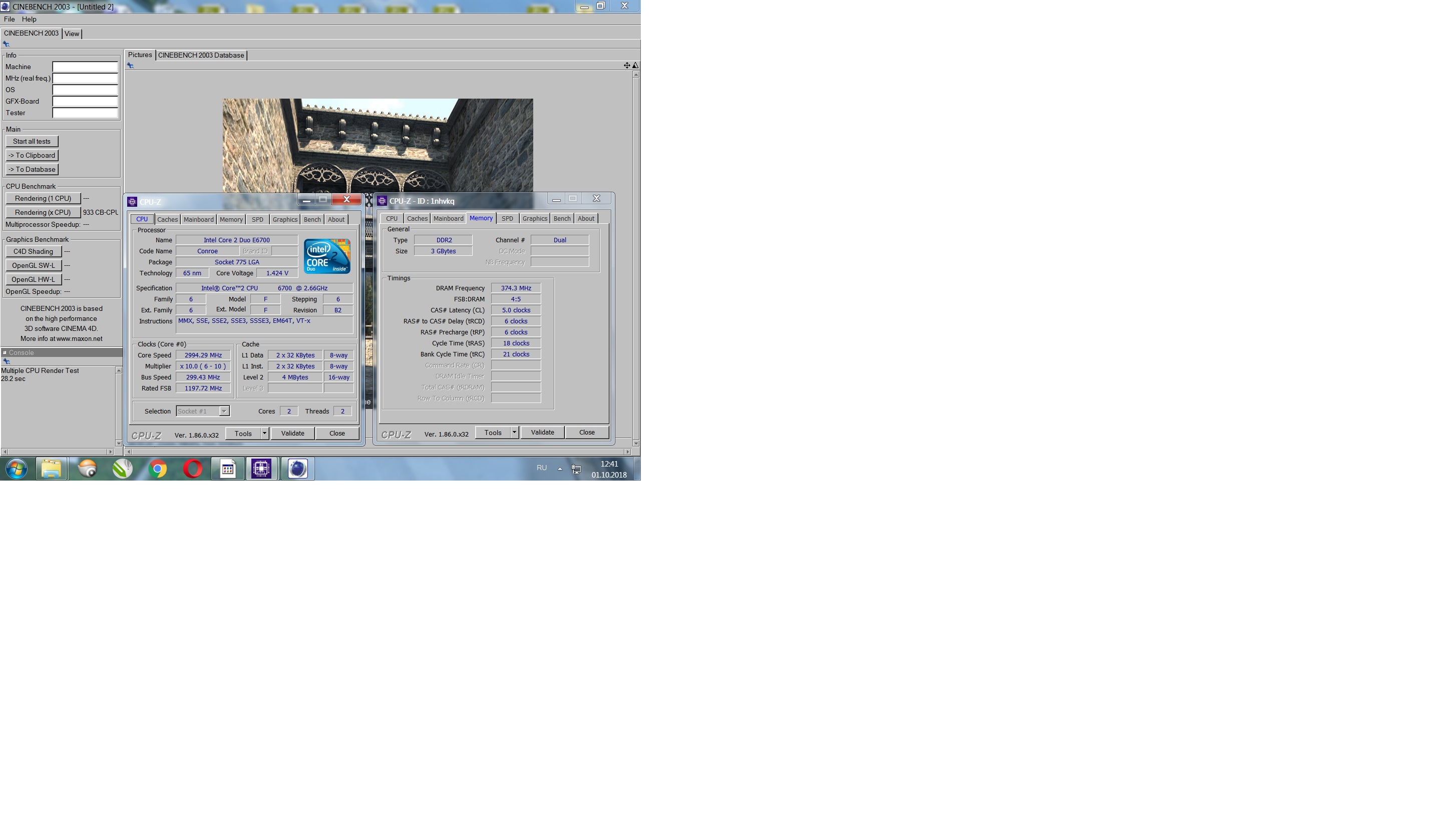Image resolution: width=1456 pixels, height=817 pixels.
Task: Click move-arrows icon in picture panel
Action: (x=627, y=66)
